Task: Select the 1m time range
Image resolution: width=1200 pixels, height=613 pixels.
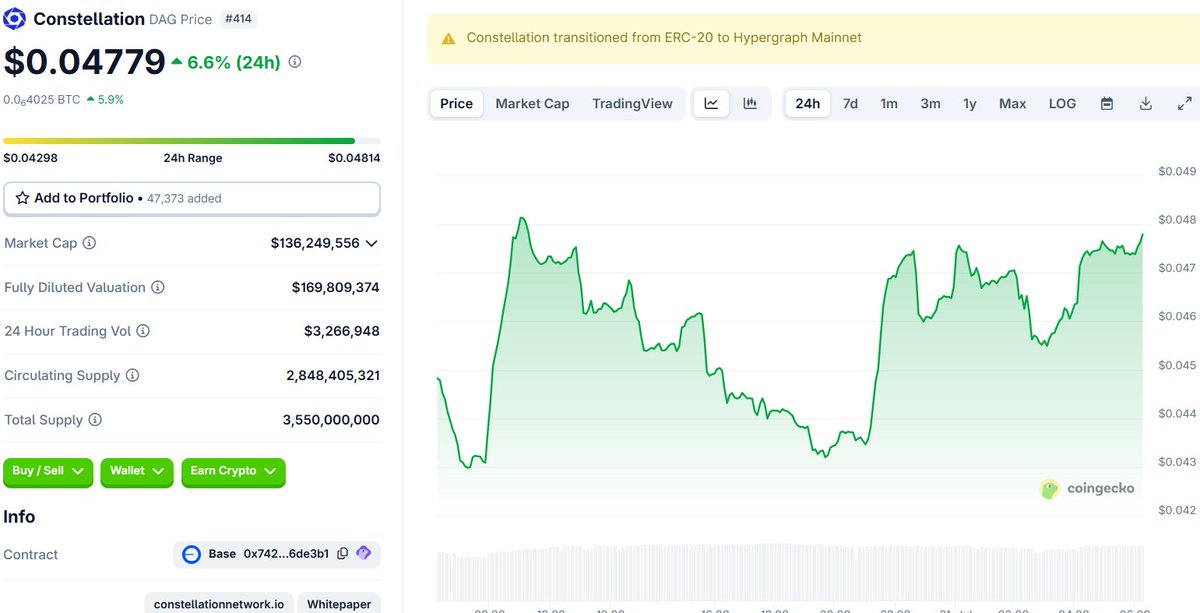Action: pos(889,103)
